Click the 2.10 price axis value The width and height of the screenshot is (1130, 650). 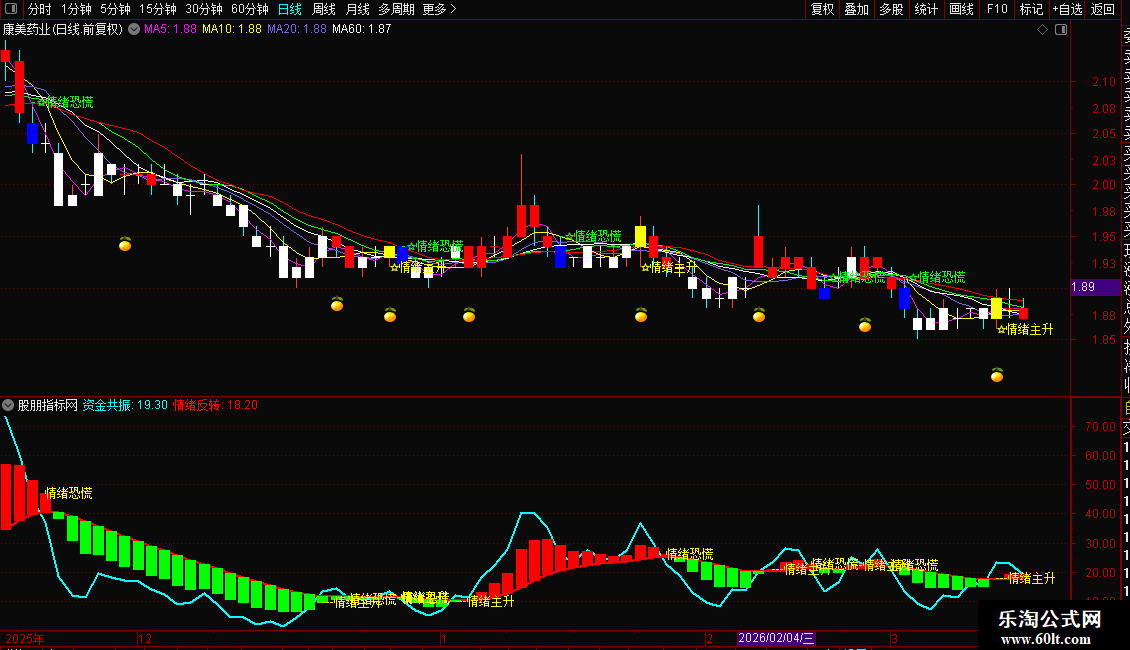pos(1104,82)
